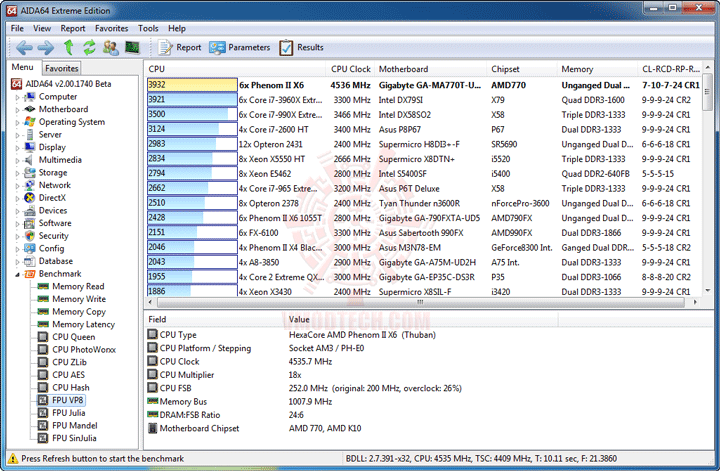Open the Parameters toolbar button
This screenshot has height=471, width=720.
point(240,47)
